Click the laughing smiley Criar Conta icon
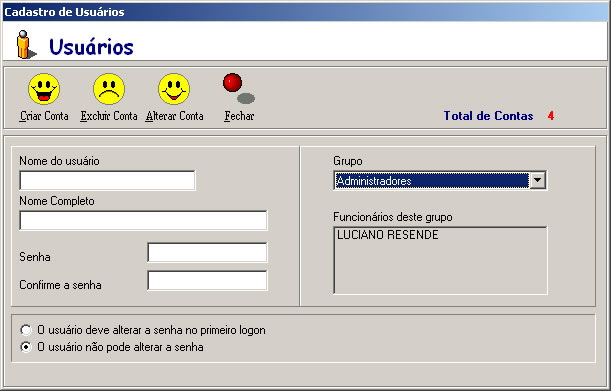Screen dimensions: 611x391 pos(44,89)
